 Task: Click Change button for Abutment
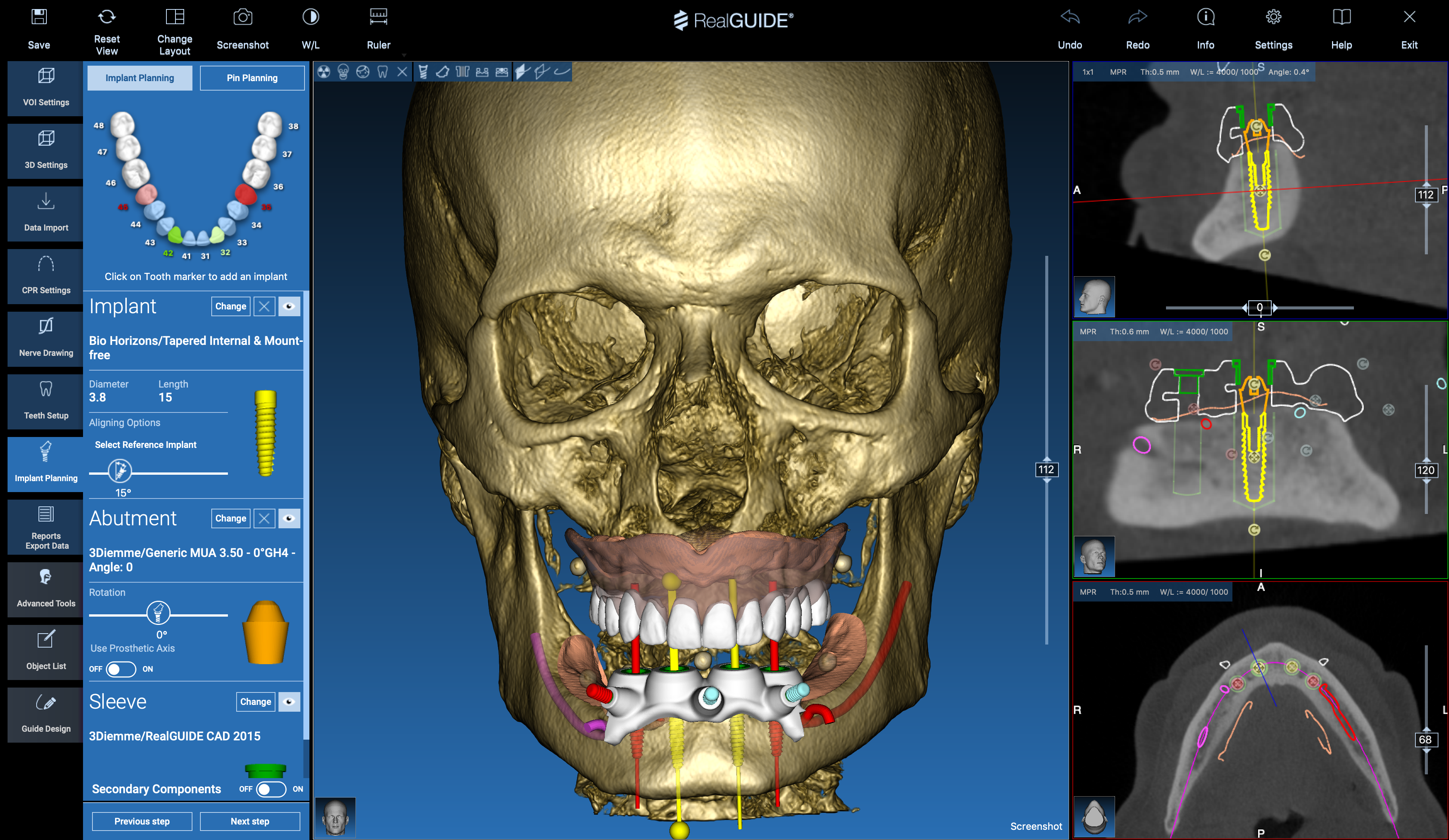(x=231, y=518)
